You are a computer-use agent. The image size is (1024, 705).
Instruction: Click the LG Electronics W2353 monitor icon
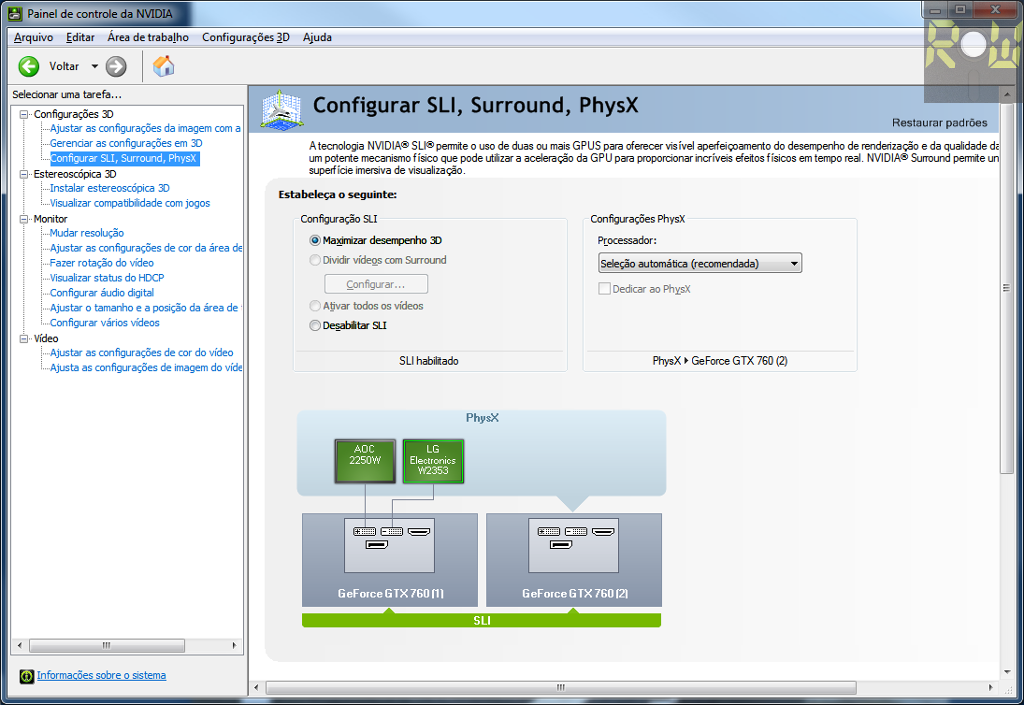click(x=433, y=461)
